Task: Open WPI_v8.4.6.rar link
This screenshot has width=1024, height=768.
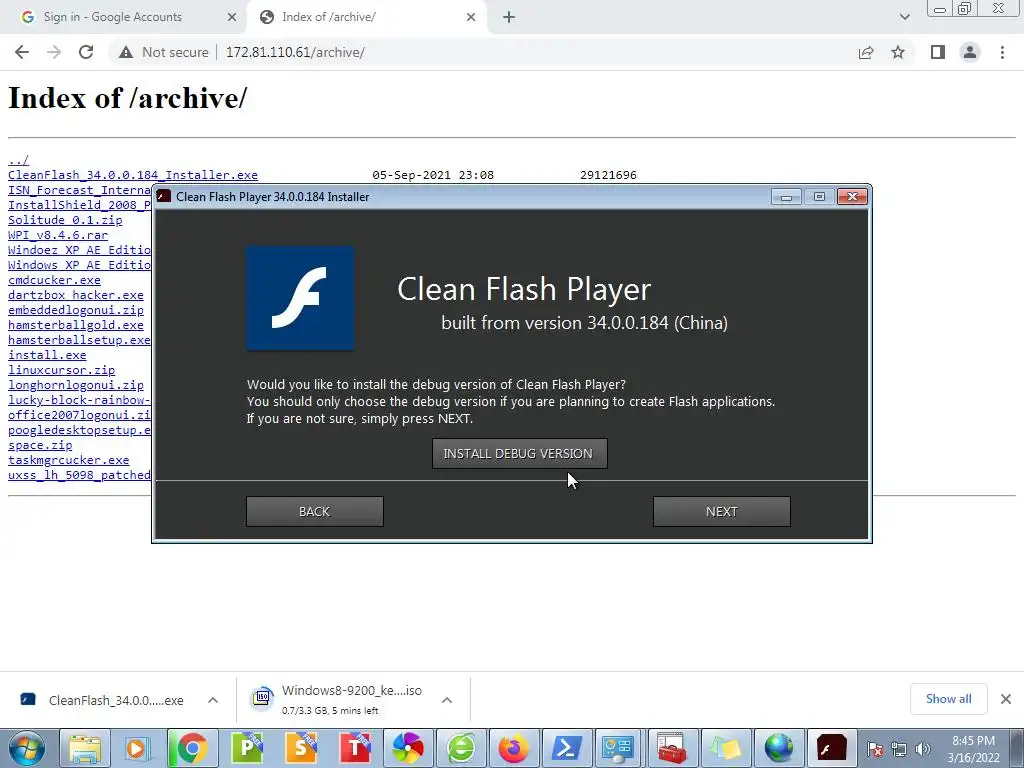Action: (x=57, y=235)
